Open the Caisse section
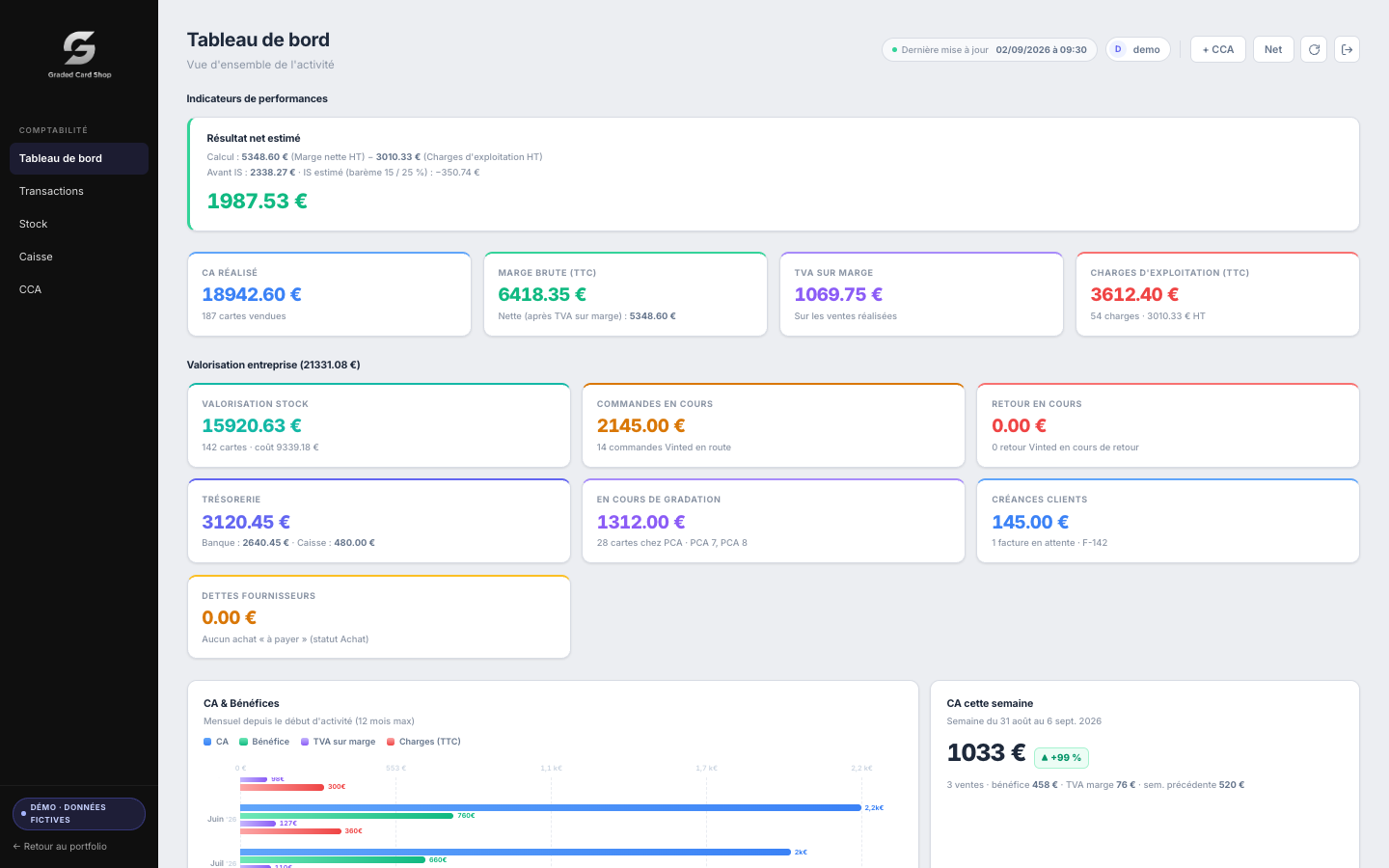This screenshot has height=868, width=1389. pyautogui.click(x=79, y=257)
